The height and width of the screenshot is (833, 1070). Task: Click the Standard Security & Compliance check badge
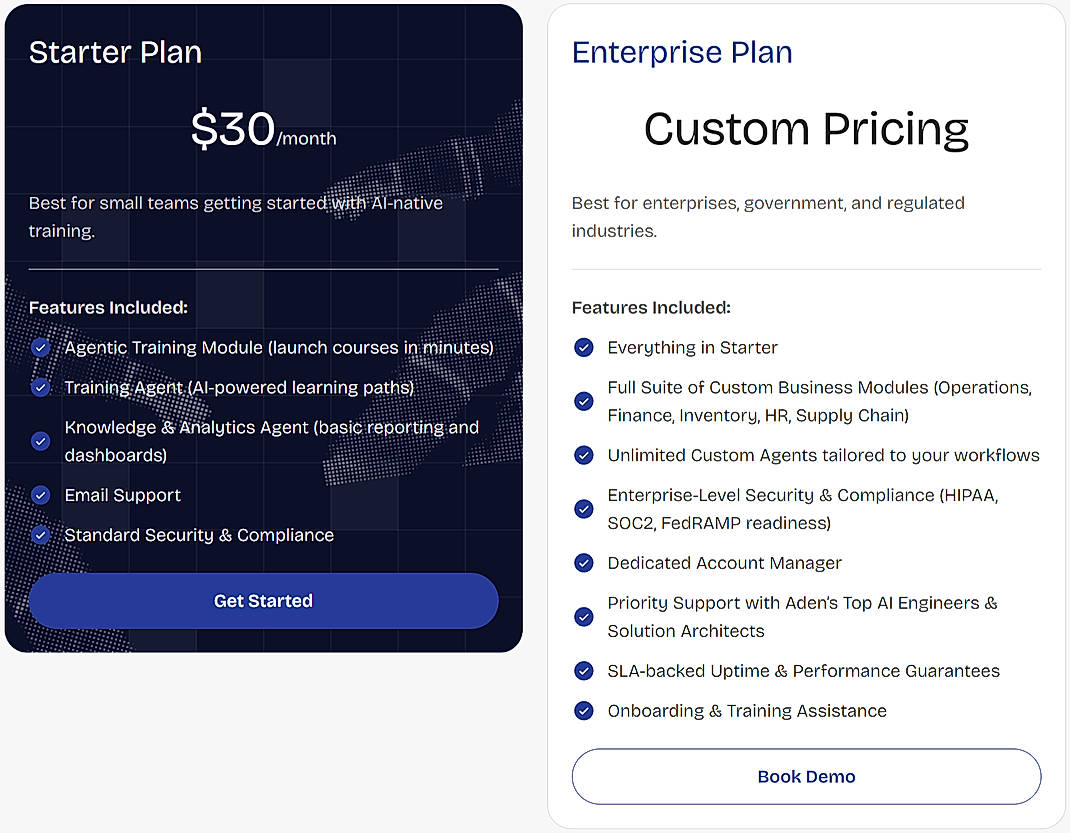pyautogui.click(x=41, y=535)
